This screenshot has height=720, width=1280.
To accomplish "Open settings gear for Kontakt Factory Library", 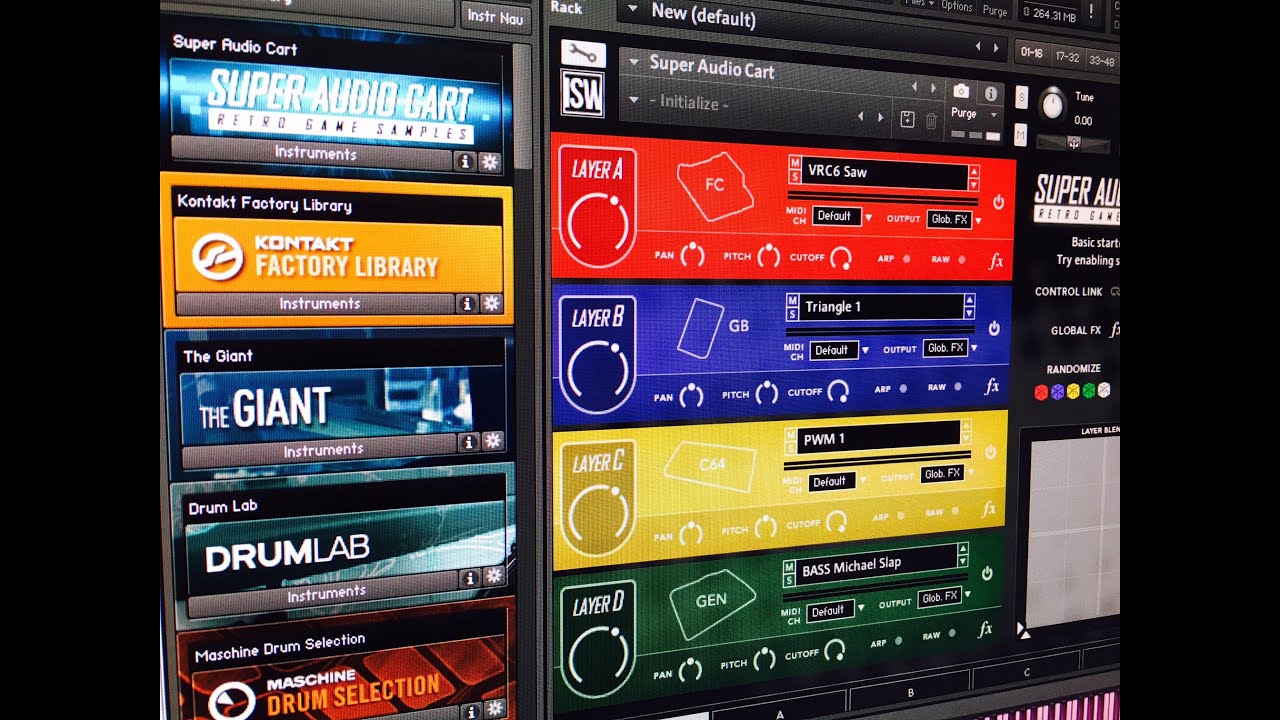I will 491,304.
